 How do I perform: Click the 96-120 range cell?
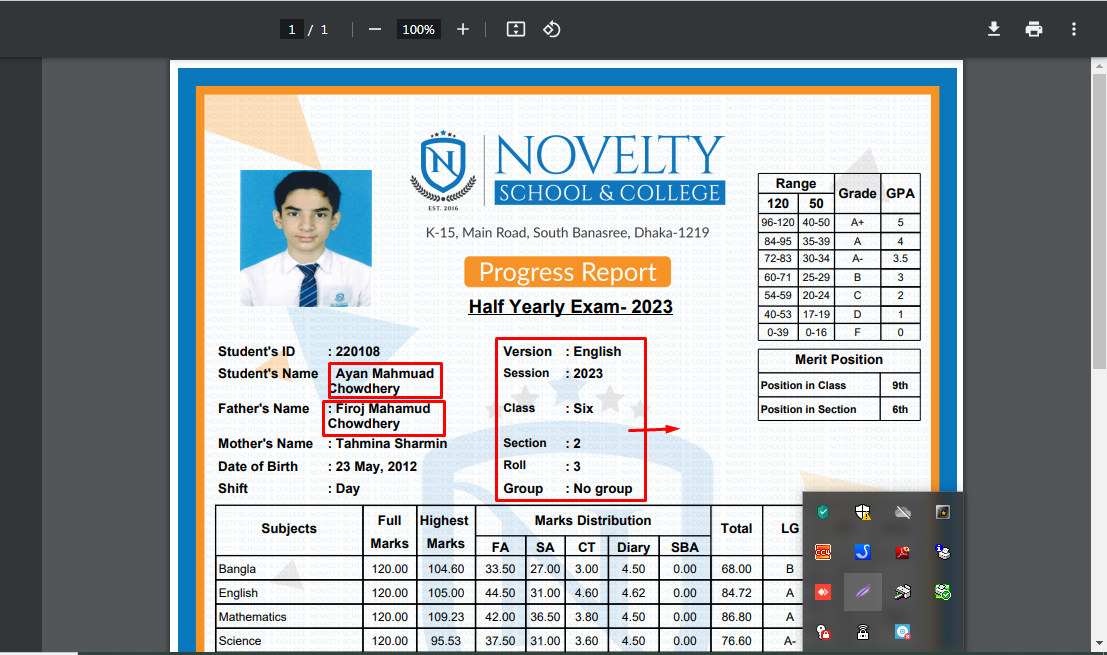pyautogui.click(x=778, y=222)
